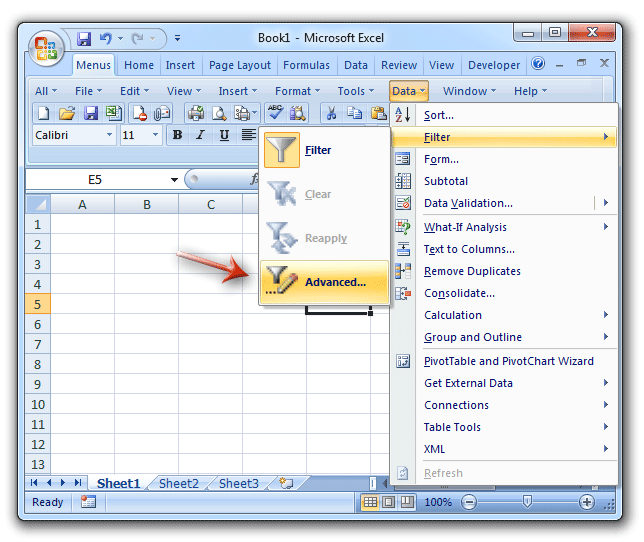
Task: Click the Insert Worksheet tab icon
Action: click(286, 483)
